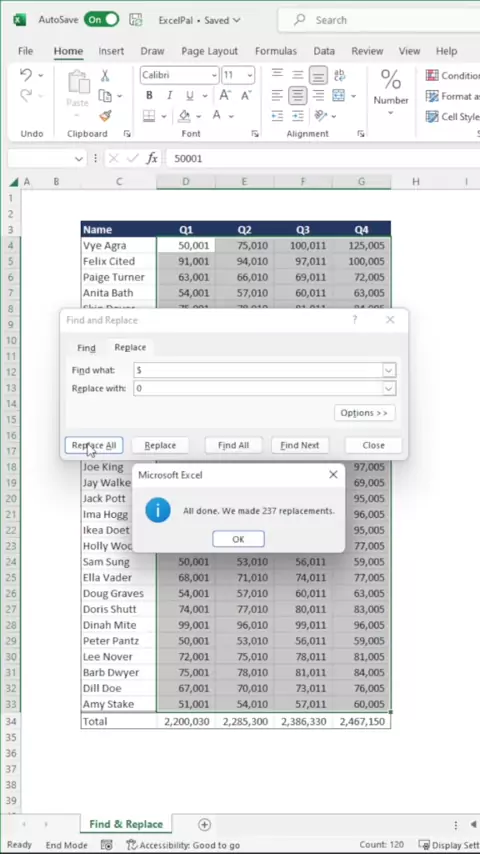Apply Bold formatting button
This screenshot has width=480, height=854.
tap(149, 96)
